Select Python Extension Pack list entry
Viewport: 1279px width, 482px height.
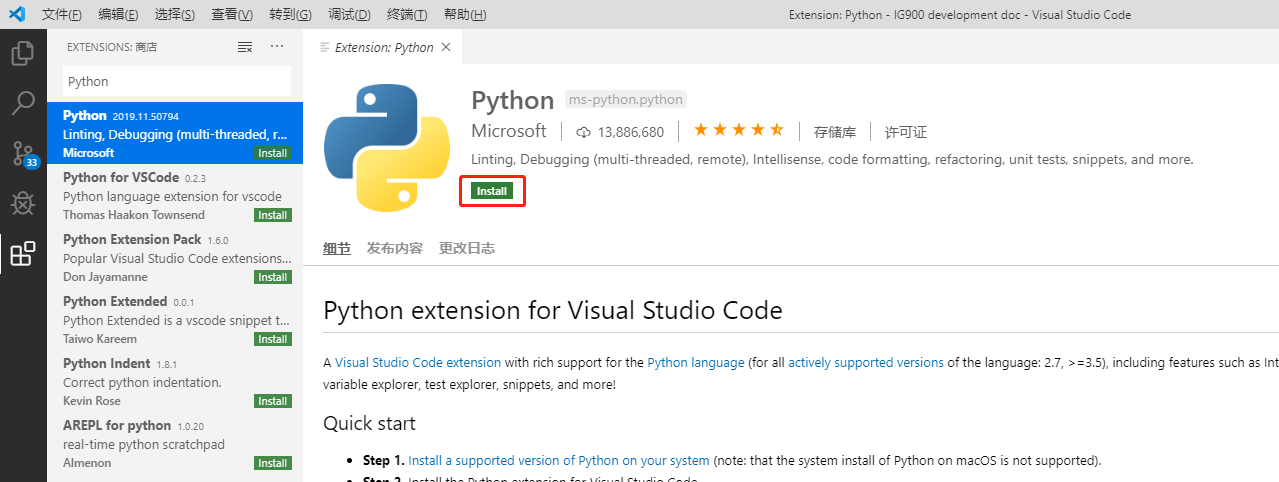point(175,258)
